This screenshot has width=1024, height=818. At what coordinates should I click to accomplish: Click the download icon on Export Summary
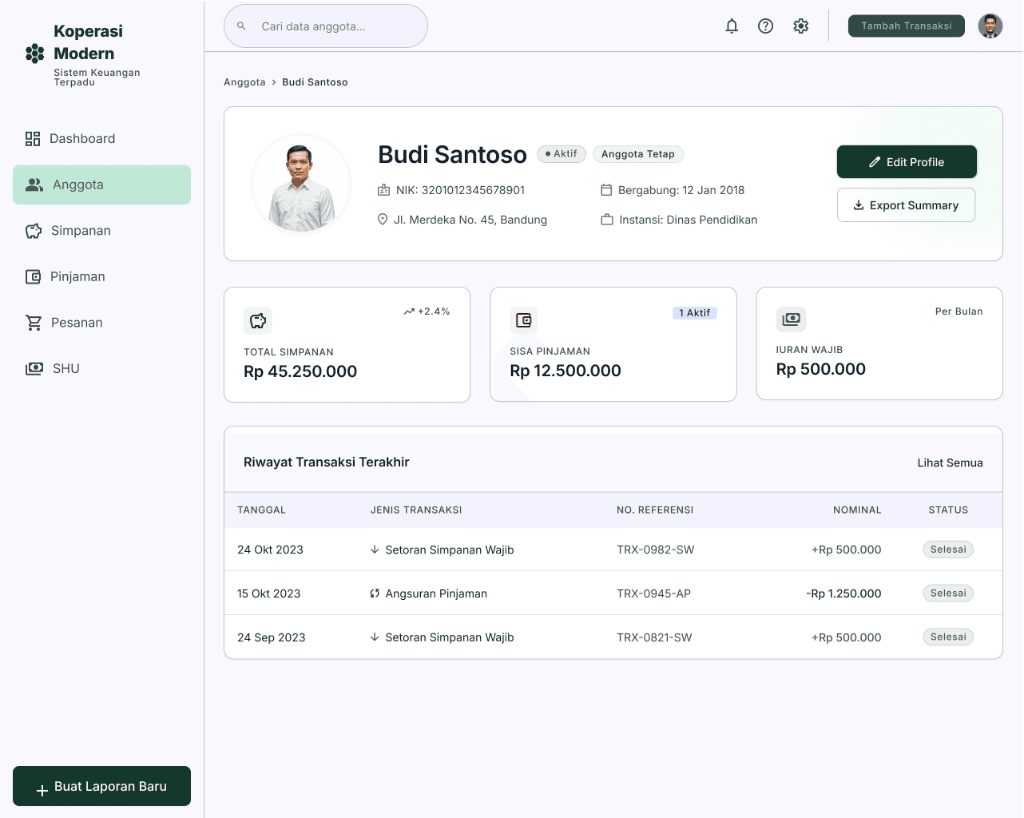tap(859, 205)
